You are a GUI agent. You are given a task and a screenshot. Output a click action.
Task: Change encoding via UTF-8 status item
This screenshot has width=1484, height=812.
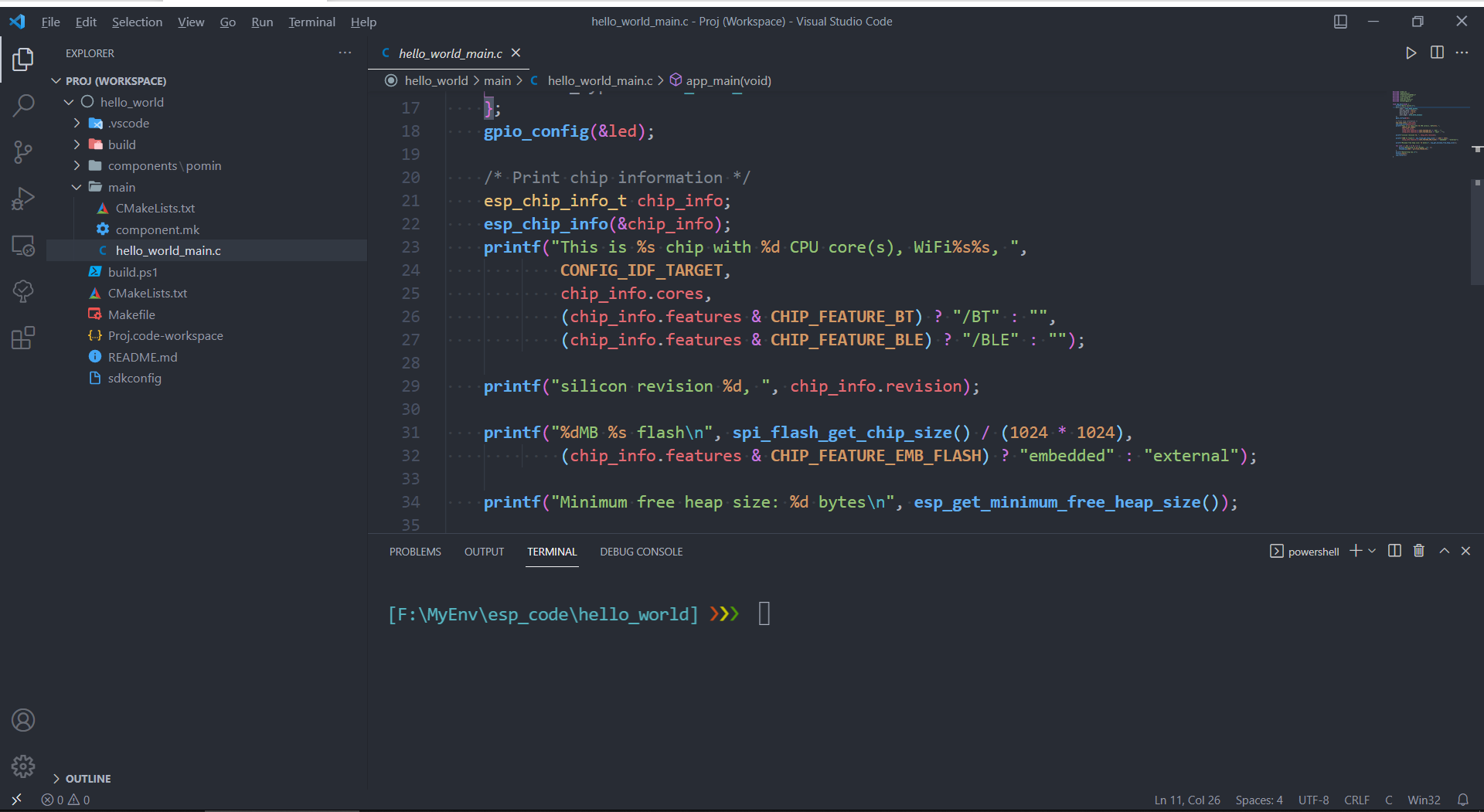point(1313,800)
